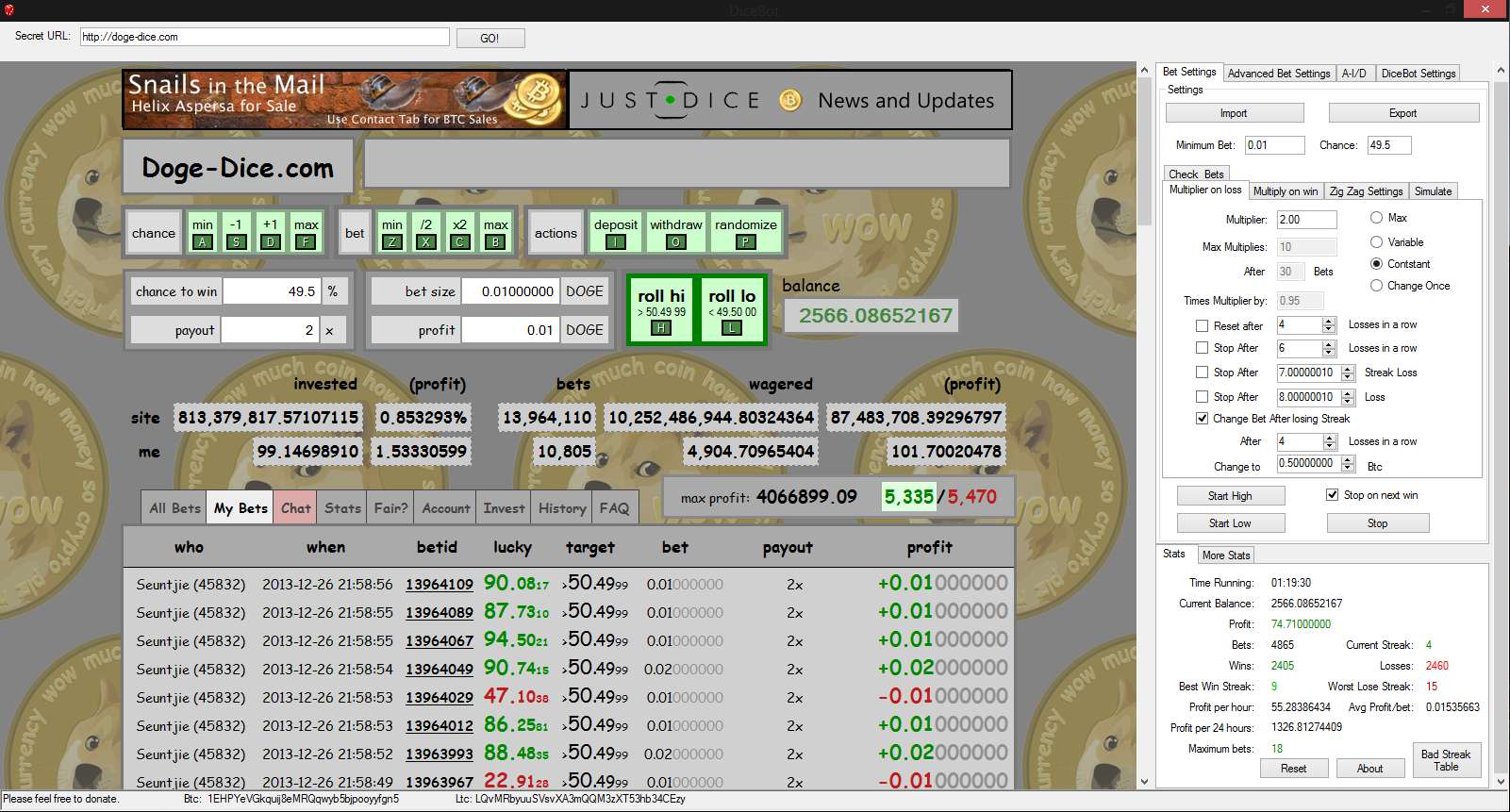Click the roll hi button
Image resolution: width=1510 pixels, height=812 pixels.
662,310
